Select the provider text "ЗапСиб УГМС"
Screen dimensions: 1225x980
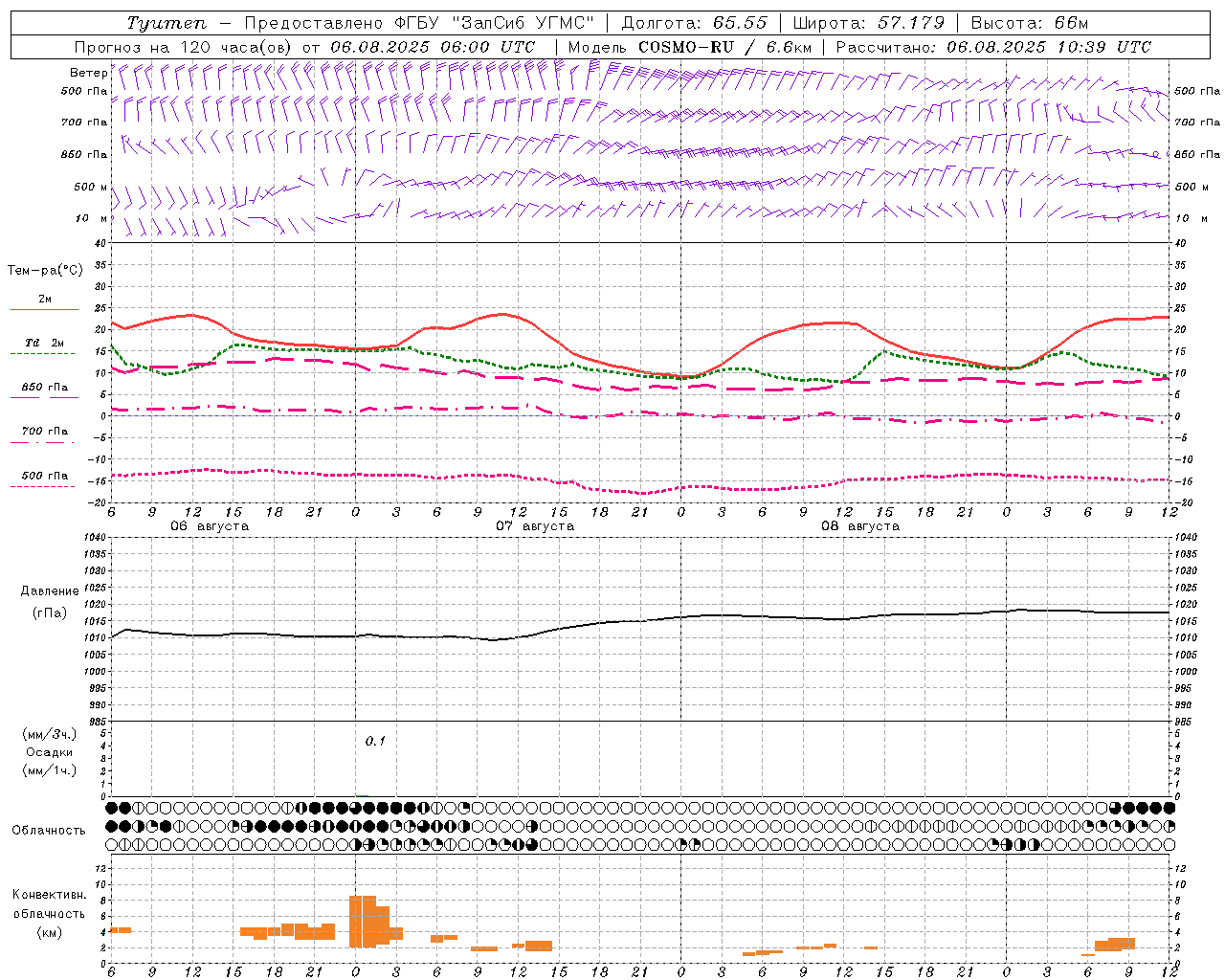[x=522, y=23]
